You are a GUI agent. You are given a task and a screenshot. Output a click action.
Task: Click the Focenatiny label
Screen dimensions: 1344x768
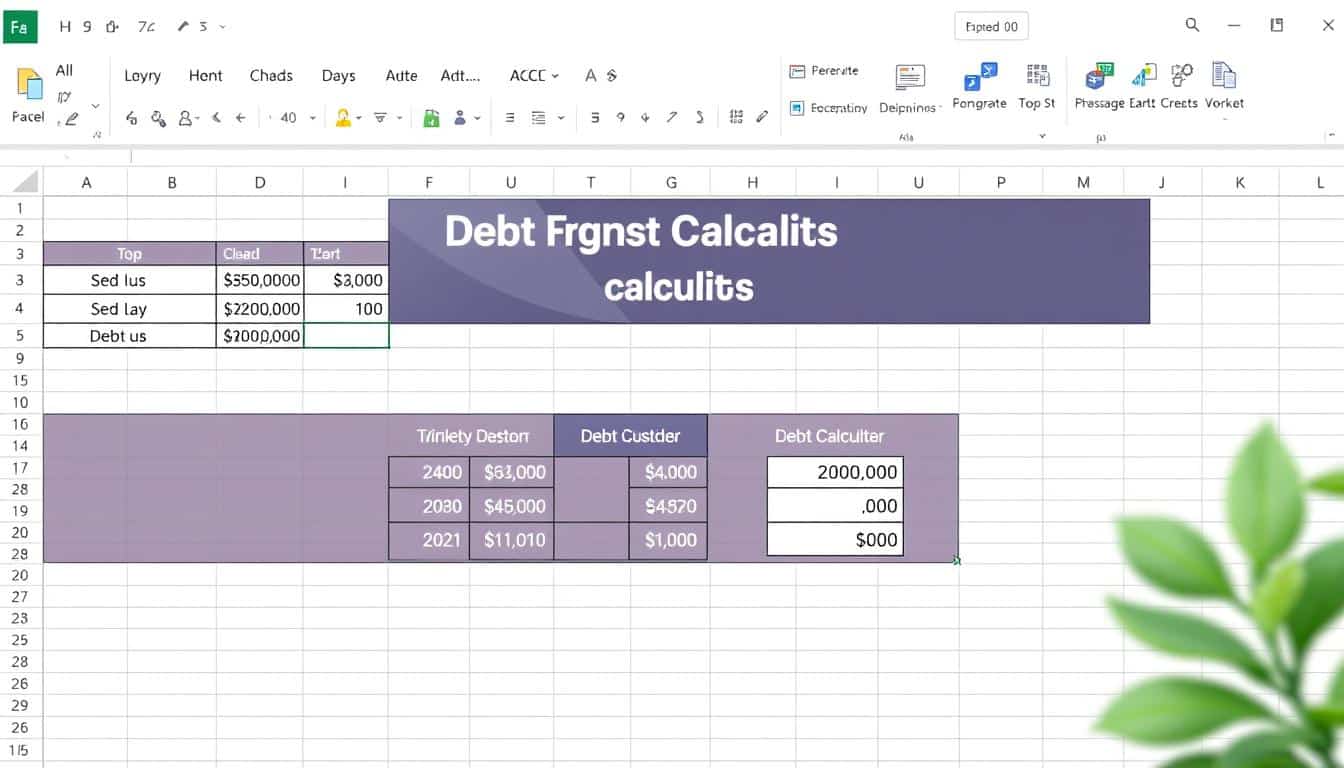(839, 108)
